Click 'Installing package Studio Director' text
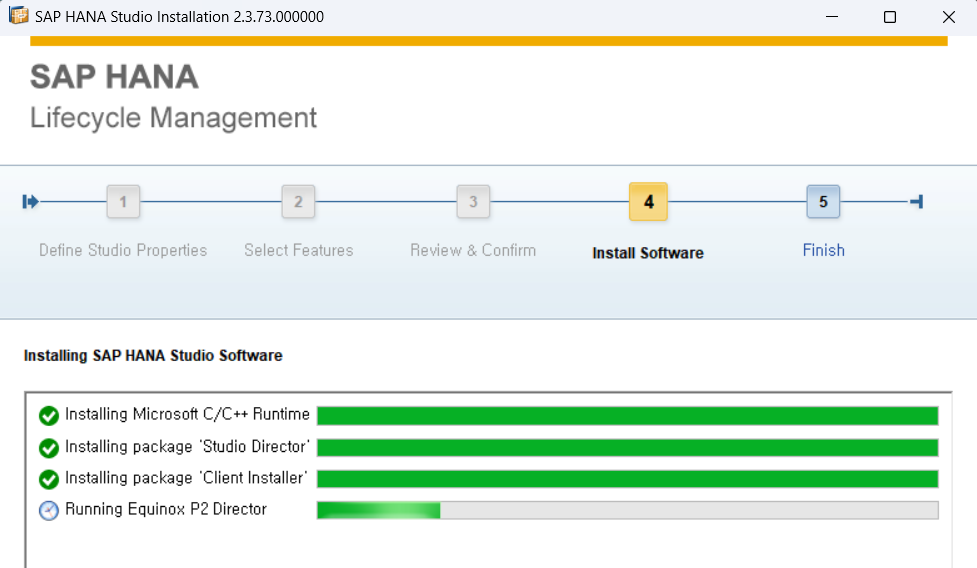This screenshot has width=977, height=568. [x=187, y=447]
